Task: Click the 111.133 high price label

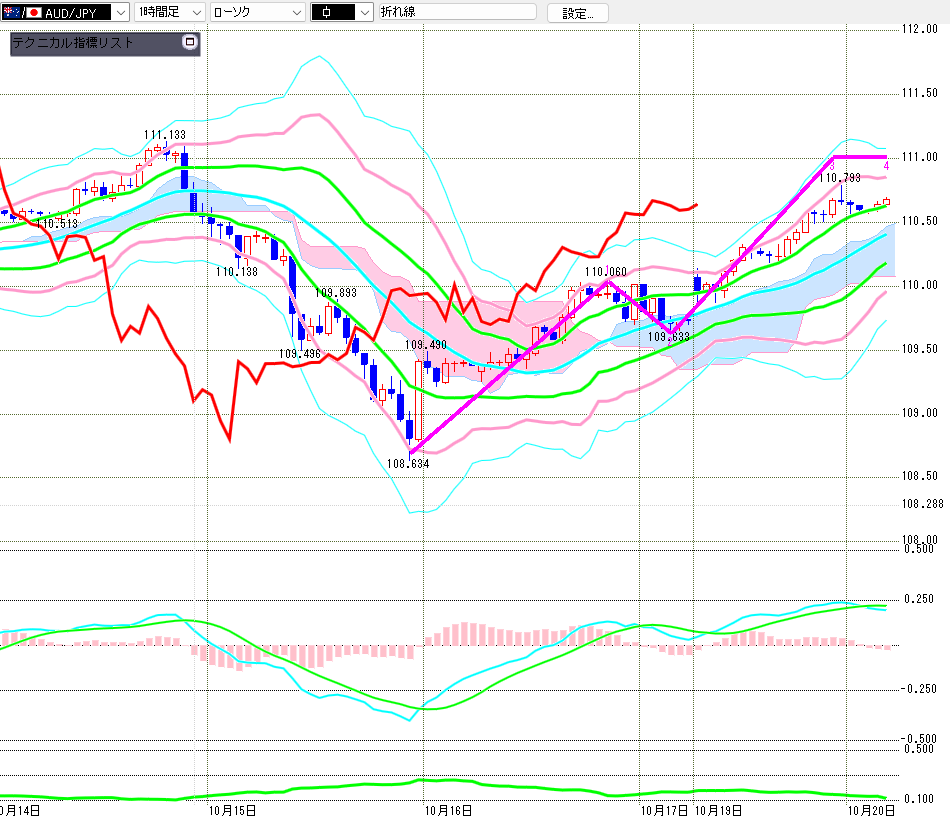Action: (x=165, y=135)
